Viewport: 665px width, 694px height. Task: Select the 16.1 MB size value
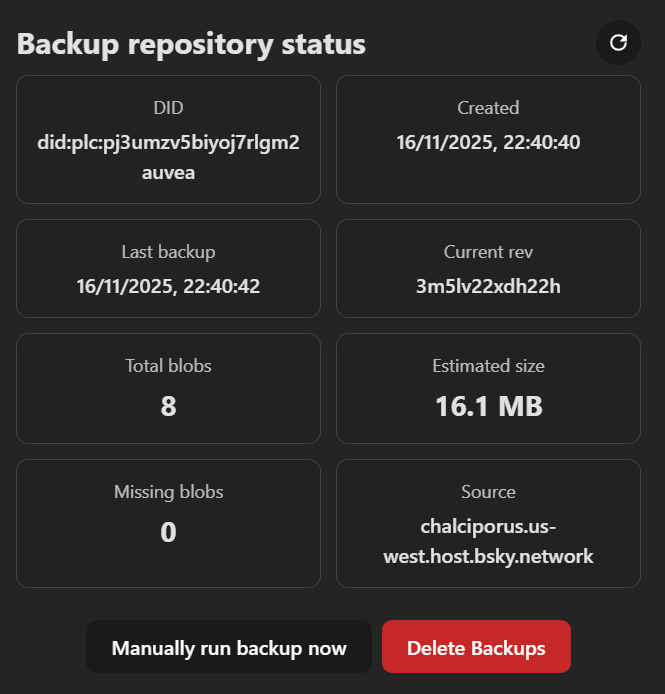[488, 406]
